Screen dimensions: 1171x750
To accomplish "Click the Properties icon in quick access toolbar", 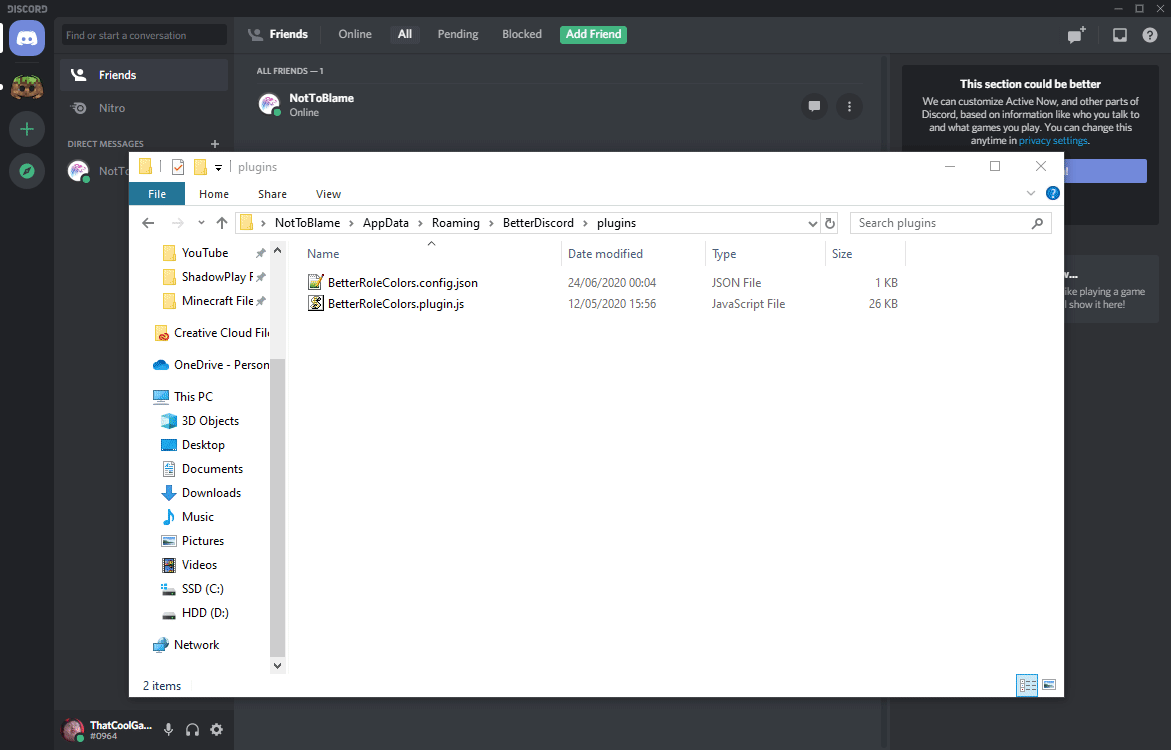I will point(178,166).
